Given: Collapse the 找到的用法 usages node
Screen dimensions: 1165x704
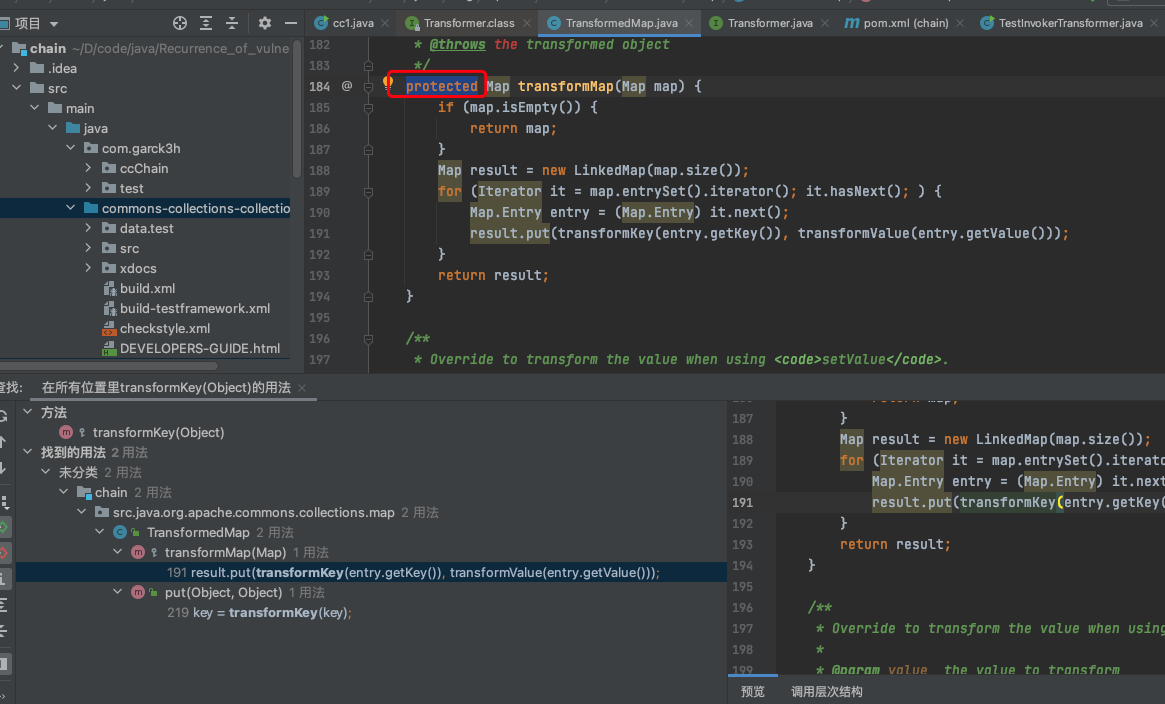Looking at the screenshot, I should [27, 452].
